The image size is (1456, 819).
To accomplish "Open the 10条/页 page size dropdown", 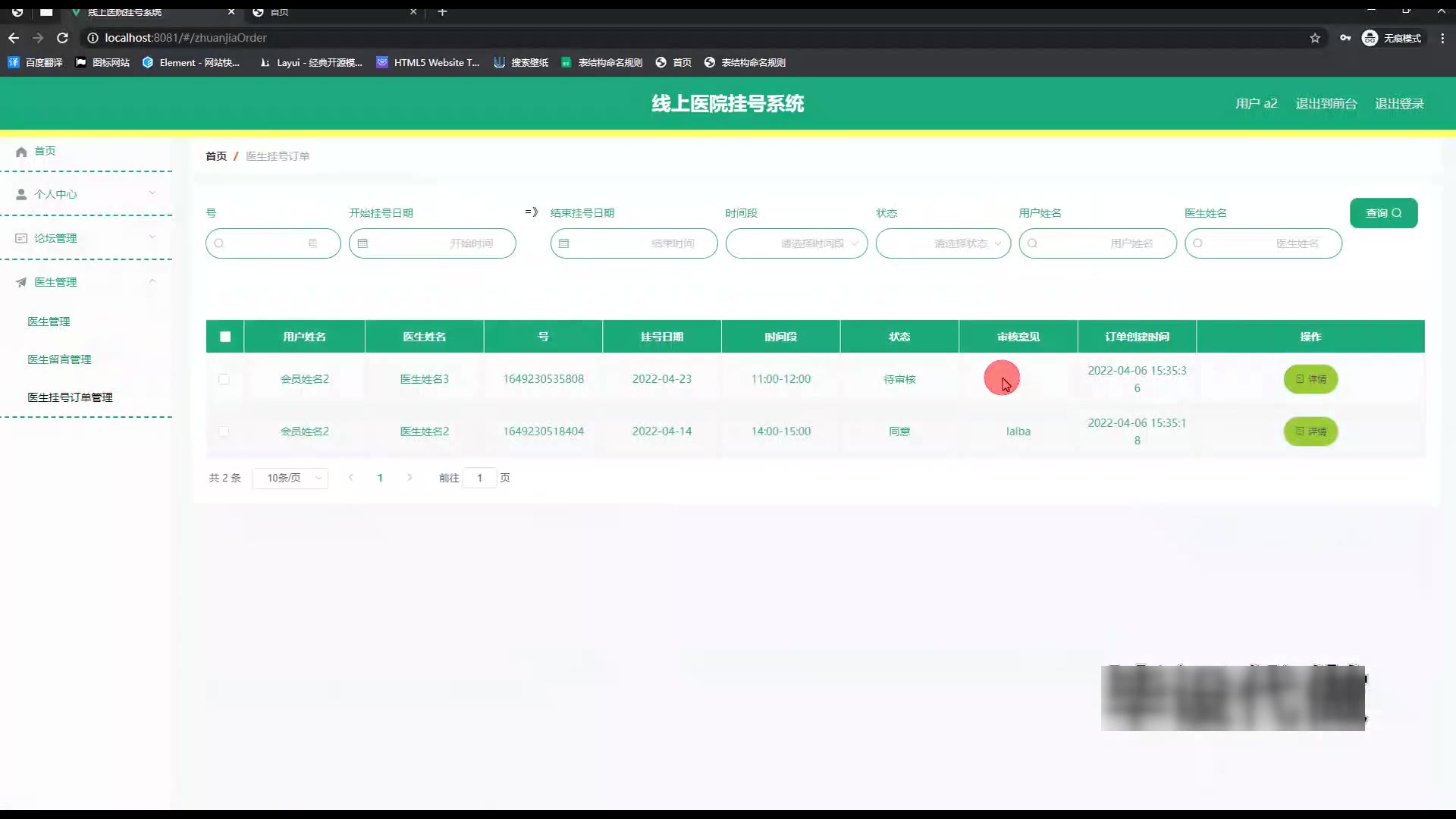I will [290, 478].
